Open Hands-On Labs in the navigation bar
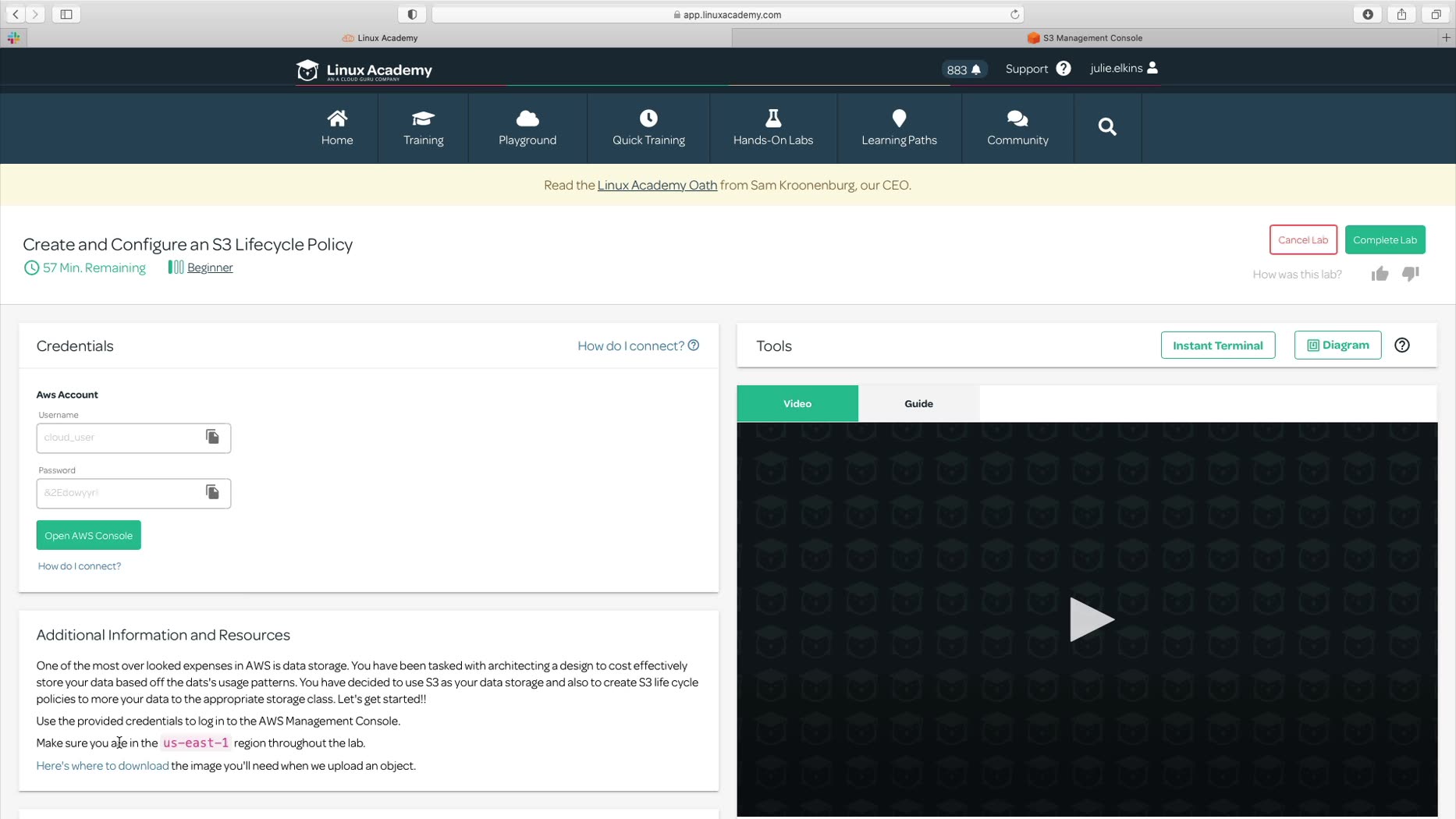1456x819 pixels. click(x=773, y=128)
